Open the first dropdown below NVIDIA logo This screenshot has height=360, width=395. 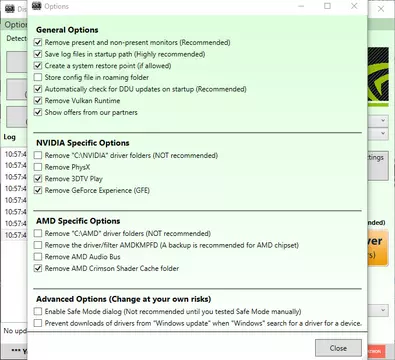(378, 120)
